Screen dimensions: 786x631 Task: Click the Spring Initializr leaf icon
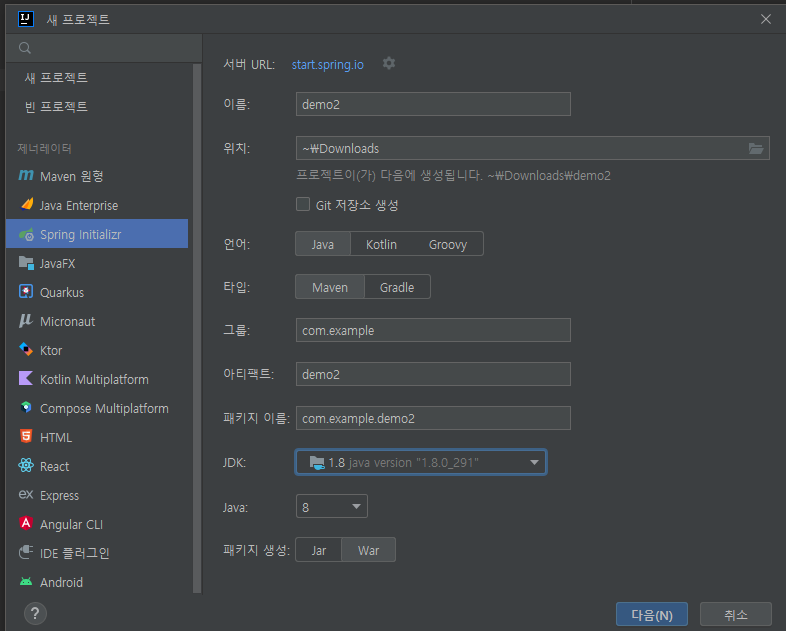point(26,234)
